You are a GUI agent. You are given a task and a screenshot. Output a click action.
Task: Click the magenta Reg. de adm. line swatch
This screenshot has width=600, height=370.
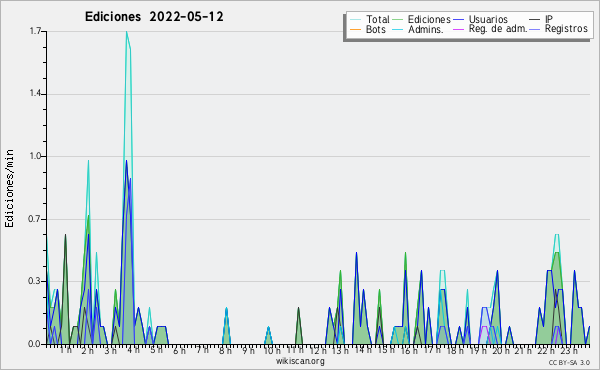pyautogui.click(x=458, y=29)
